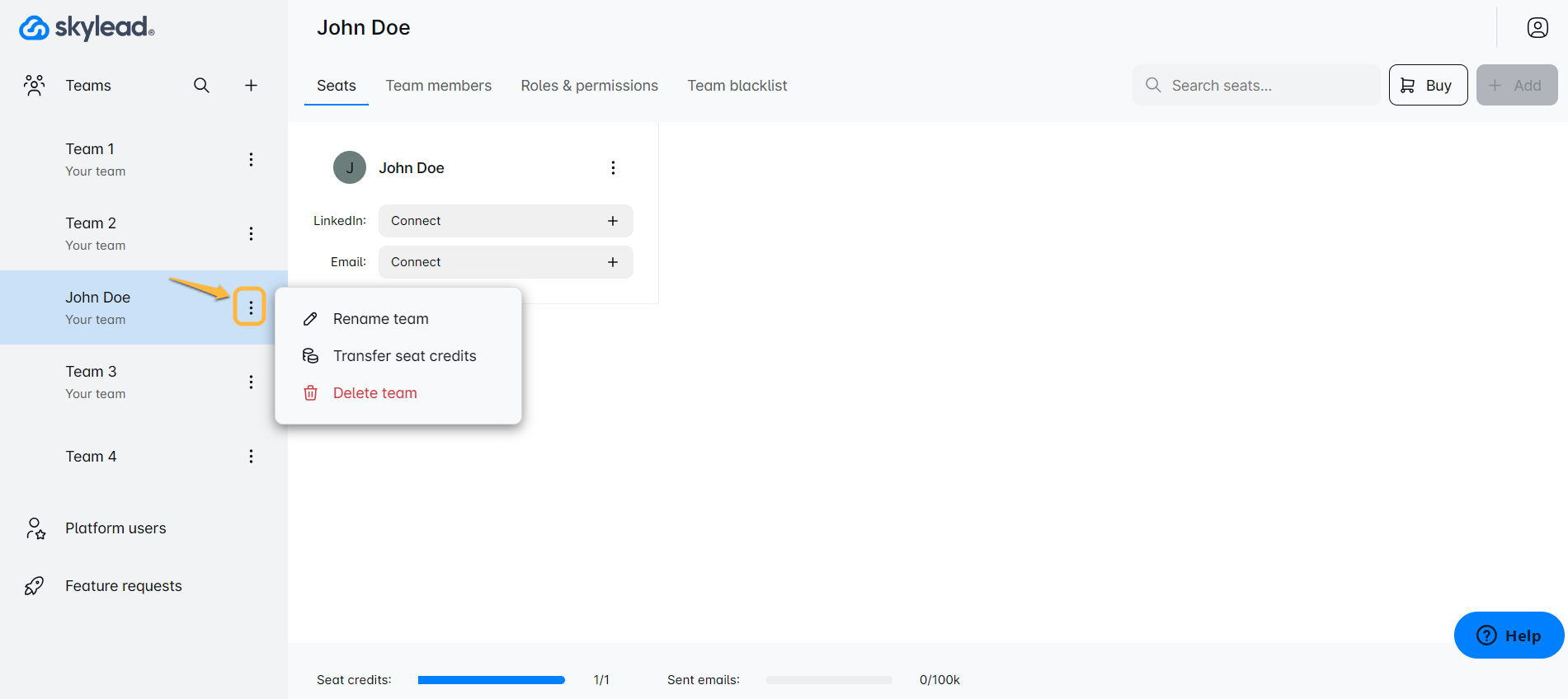Screen dimensions: 1568x699
Task: Open the user account profile icon
Action: point(1537,28)
